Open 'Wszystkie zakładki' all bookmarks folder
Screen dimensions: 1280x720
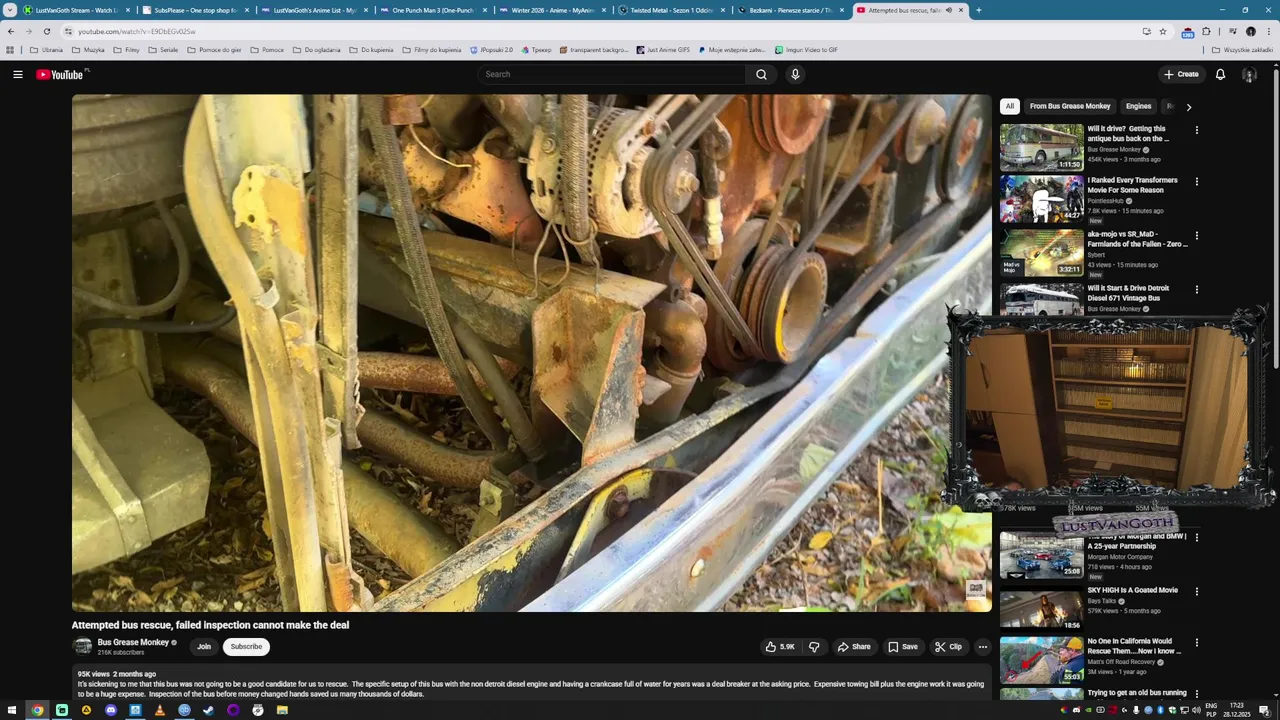(x=1242, y=49)
